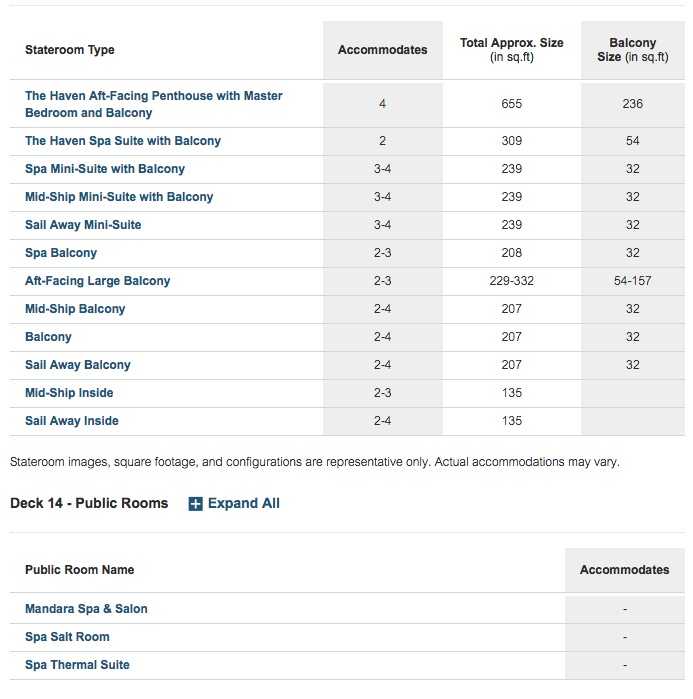
Task: Select Spa Mini-Suite with Balcony stateroom
Action: coord(105,169)
